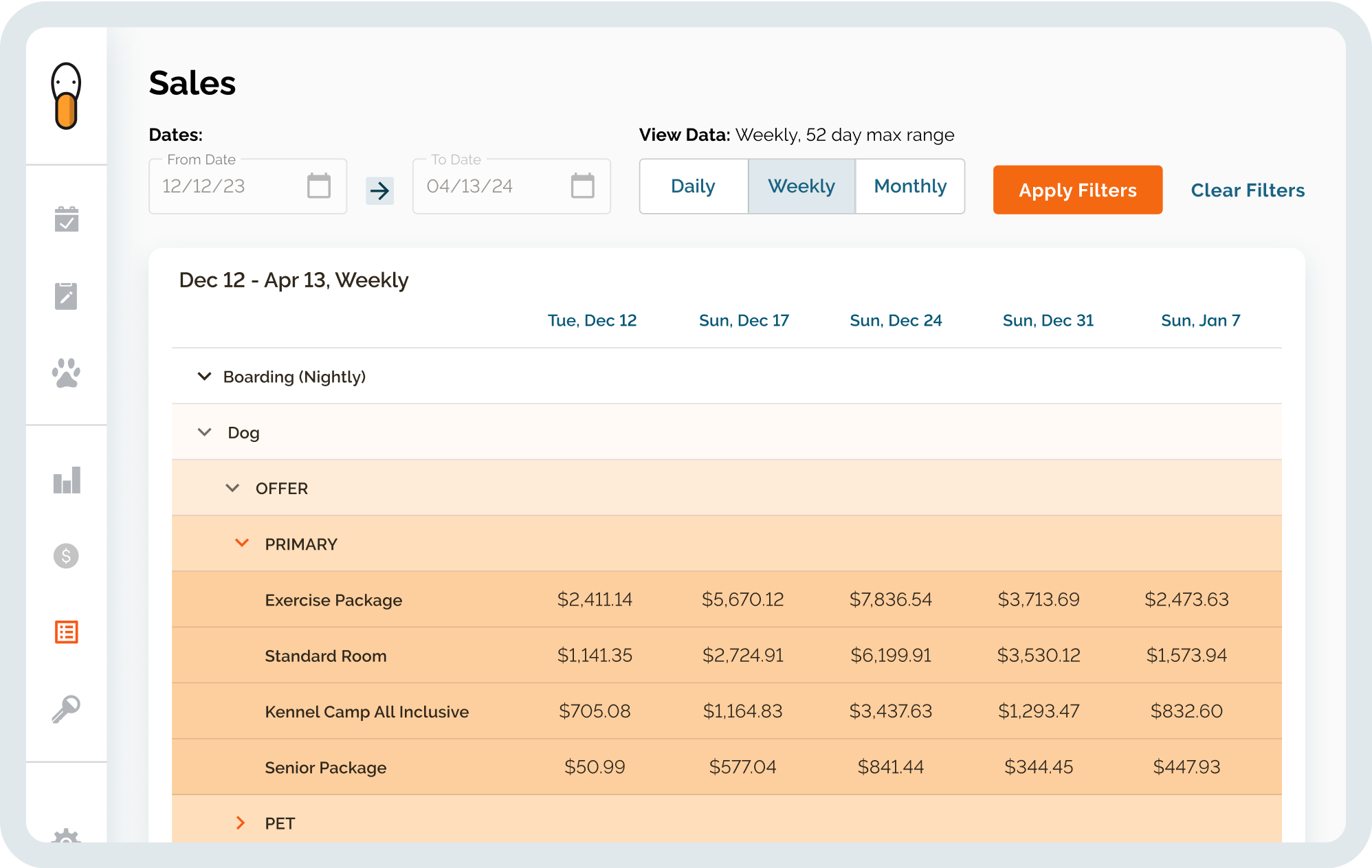The height and width of the screenshot is (868, 1372).
Task: Click the Tue, Dec 12 column header
Action: tap(592, 320)
